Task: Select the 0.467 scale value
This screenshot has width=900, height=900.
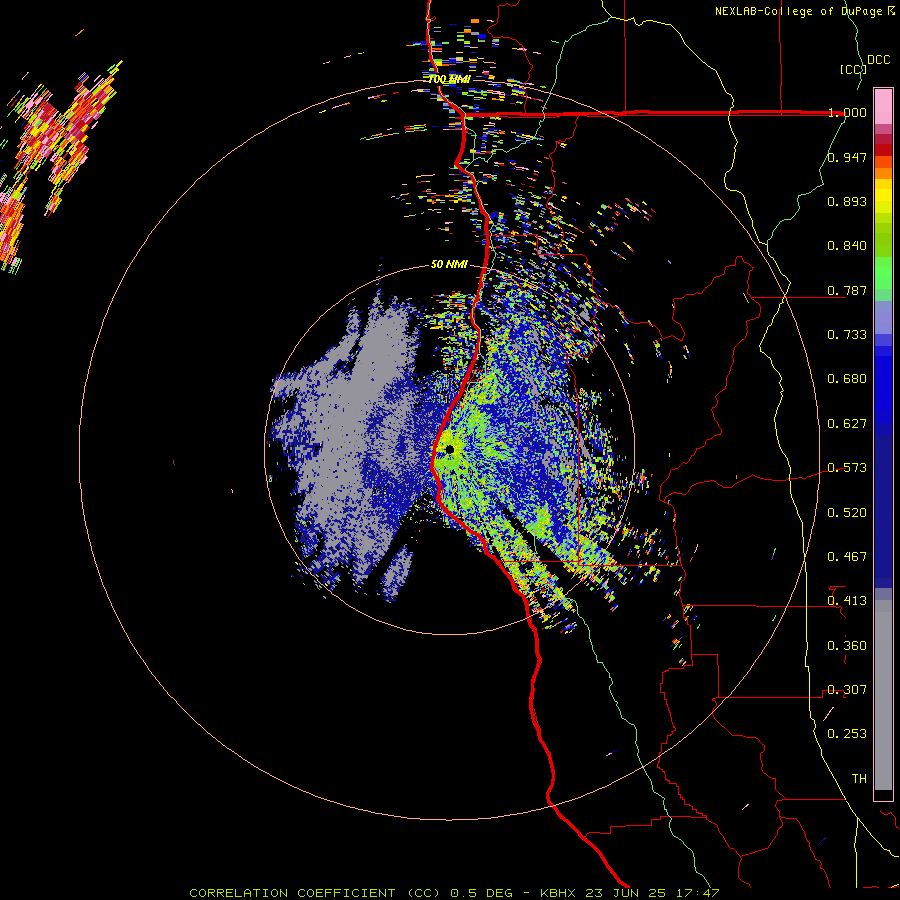Action: [847, 557]
